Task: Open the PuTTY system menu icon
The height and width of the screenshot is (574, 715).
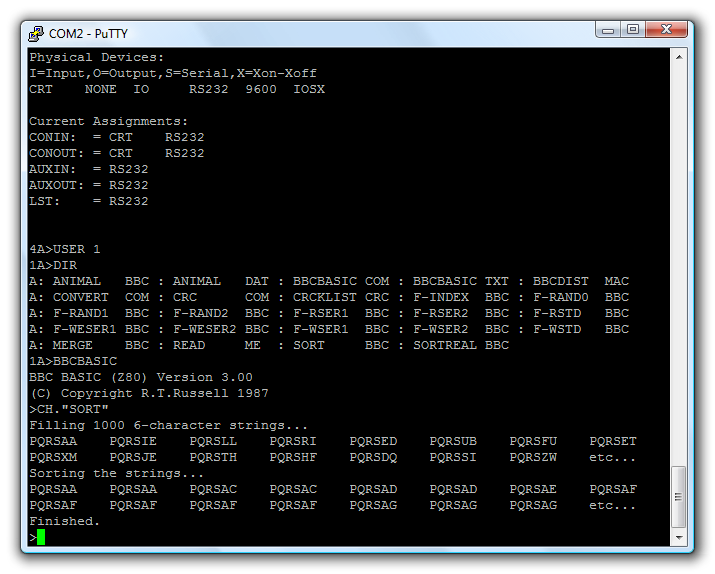Action: pos(36,33)
